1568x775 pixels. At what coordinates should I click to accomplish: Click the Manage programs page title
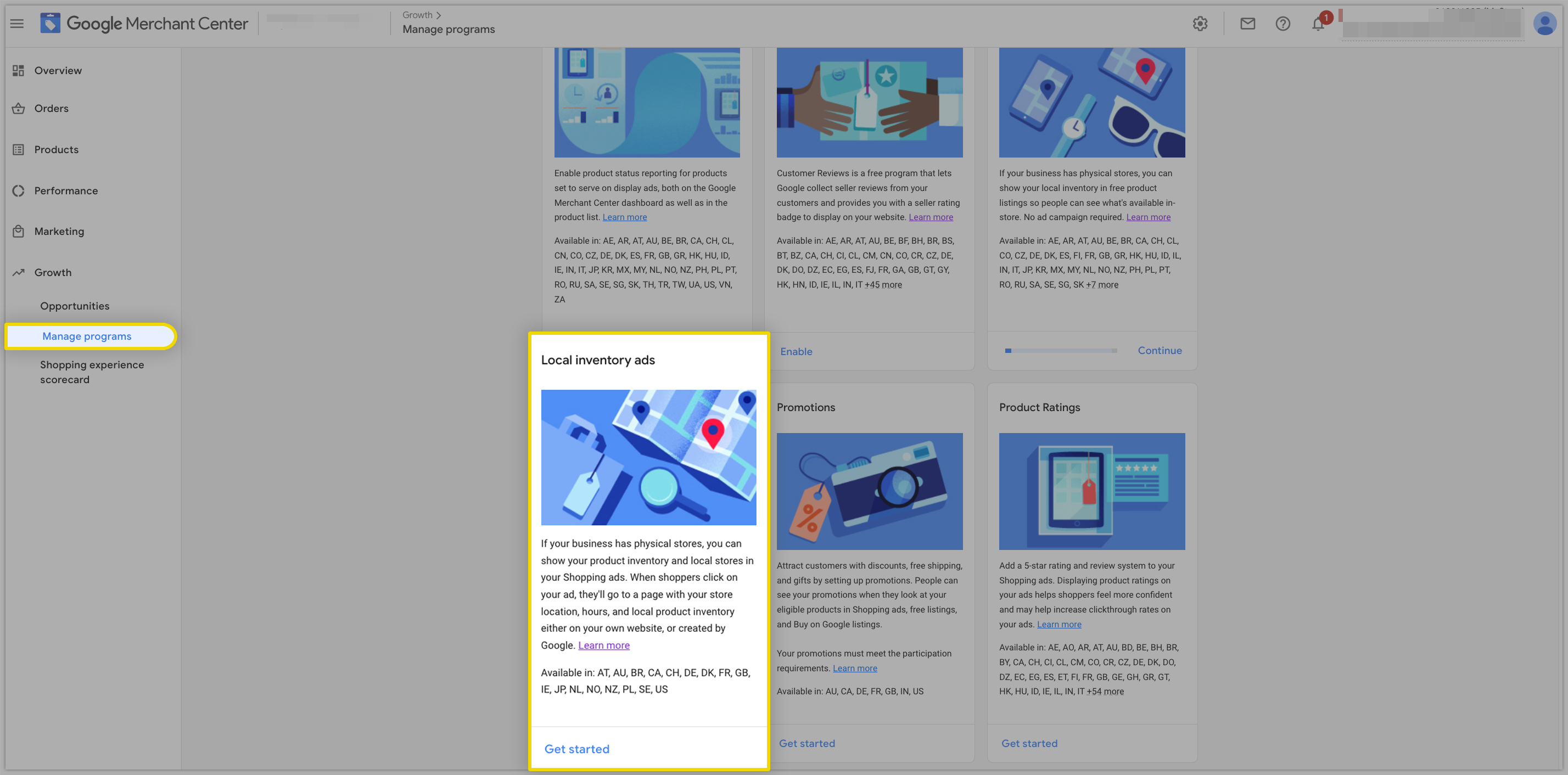[449, 29]
